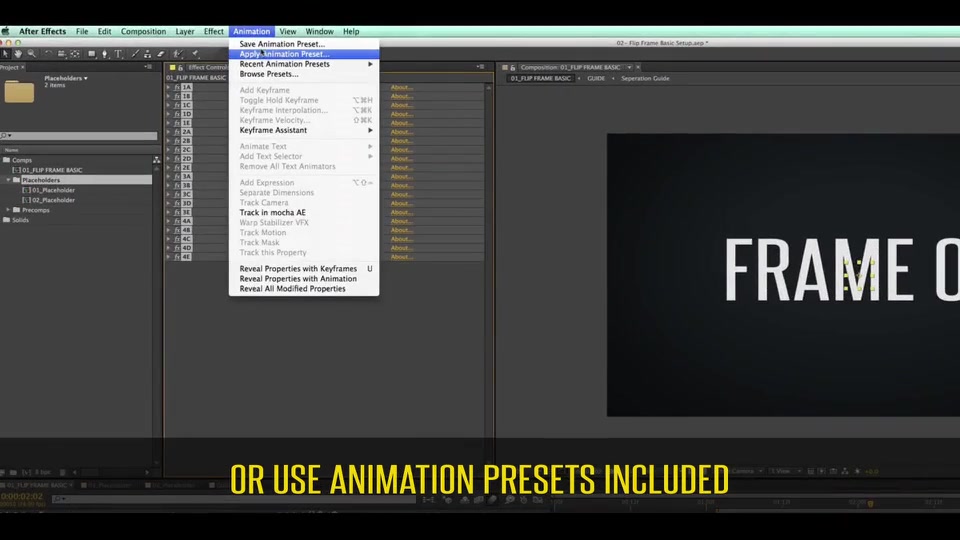Open the Composition menu
The image size is (960, 540).
[143, 31]
